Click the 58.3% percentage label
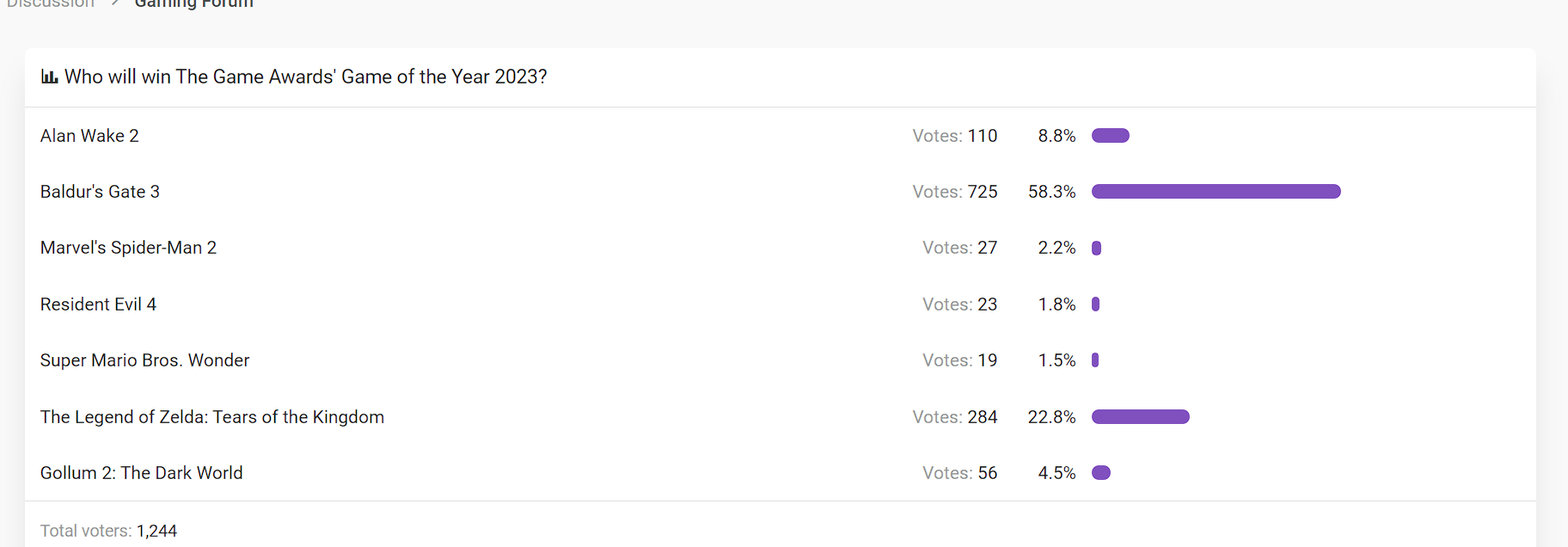Screen dimensions: 1568x547 (1052, 192)
